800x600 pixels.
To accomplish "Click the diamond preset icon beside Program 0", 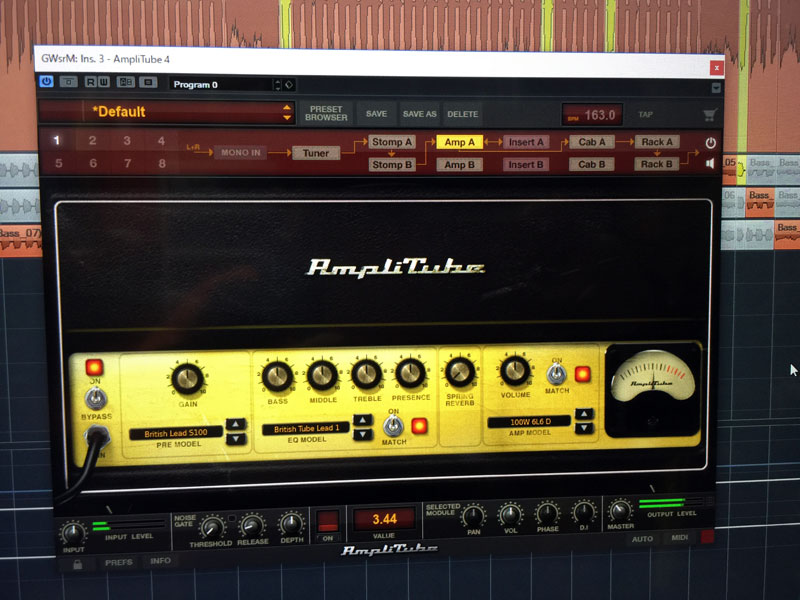I will point(289,85).
